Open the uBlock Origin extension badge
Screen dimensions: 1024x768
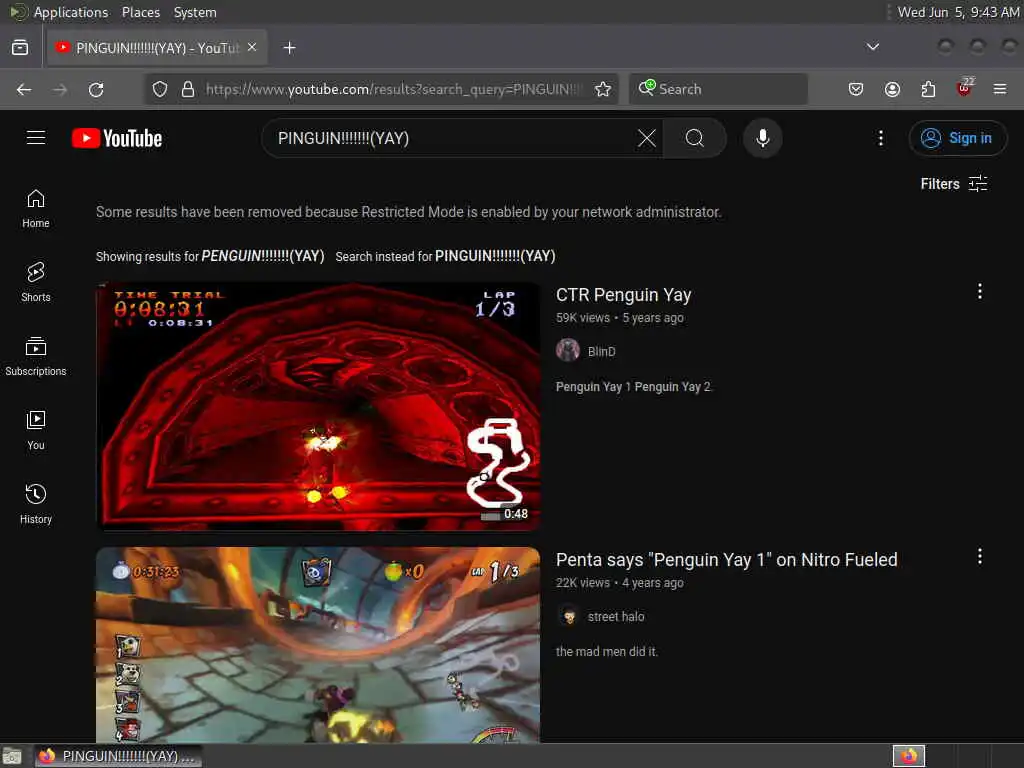click(x=964, y=88)
